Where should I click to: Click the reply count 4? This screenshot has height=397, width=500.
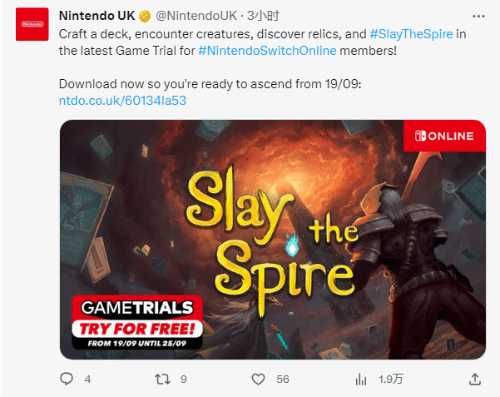pyautogui.click(x=87, y=379)
